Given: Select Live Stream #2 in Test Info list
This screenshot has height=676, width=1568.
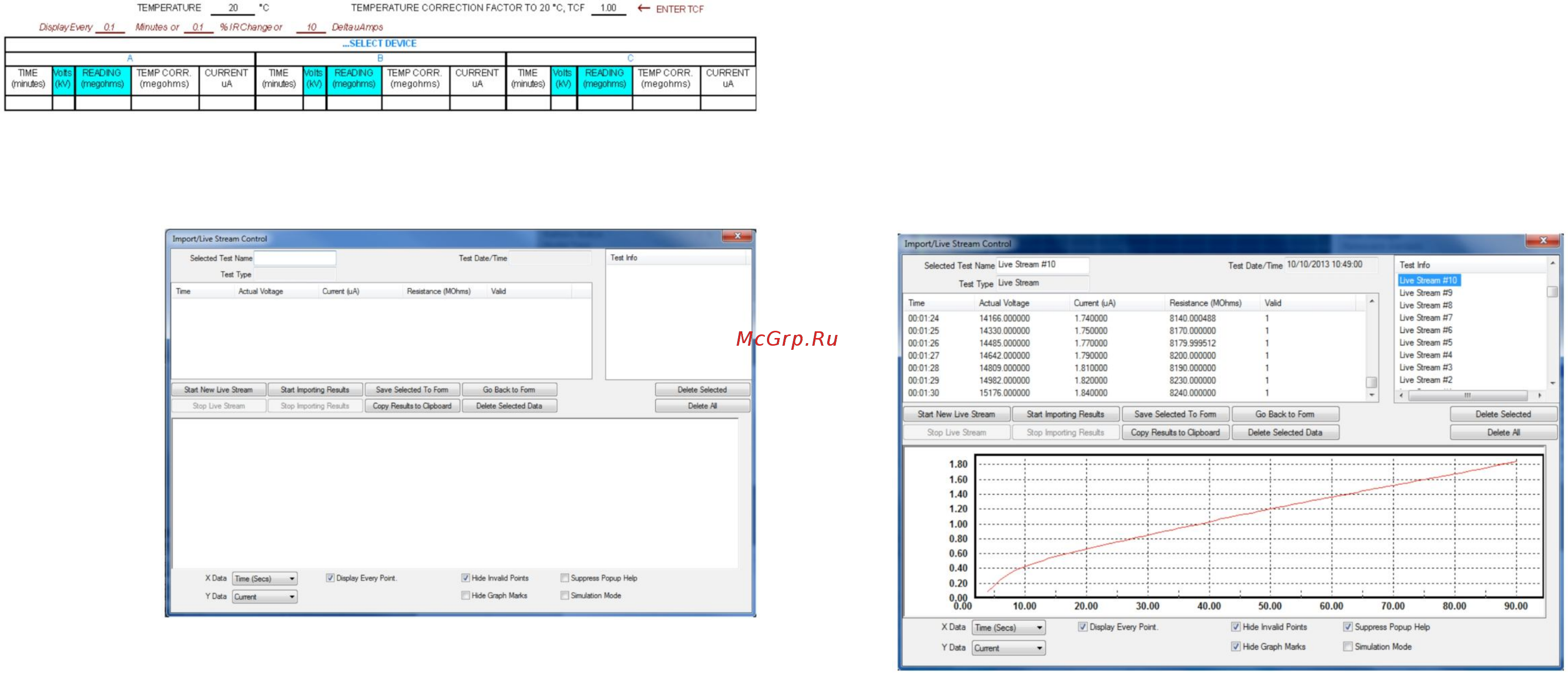Looking at the screenshot, I should click(x=1425, y=380).
